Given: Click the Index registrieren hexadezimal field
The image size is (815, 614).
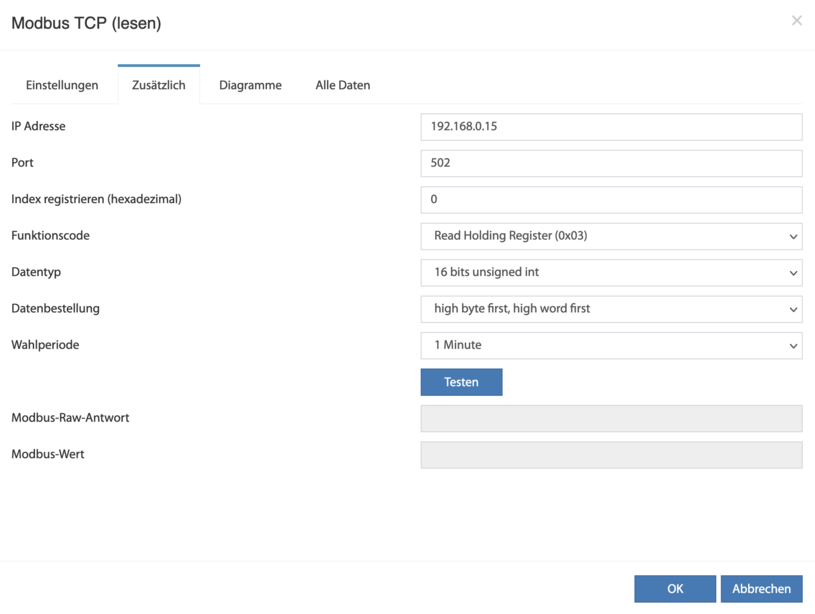Looking at the screenshot, I should (x=611, y=200).
